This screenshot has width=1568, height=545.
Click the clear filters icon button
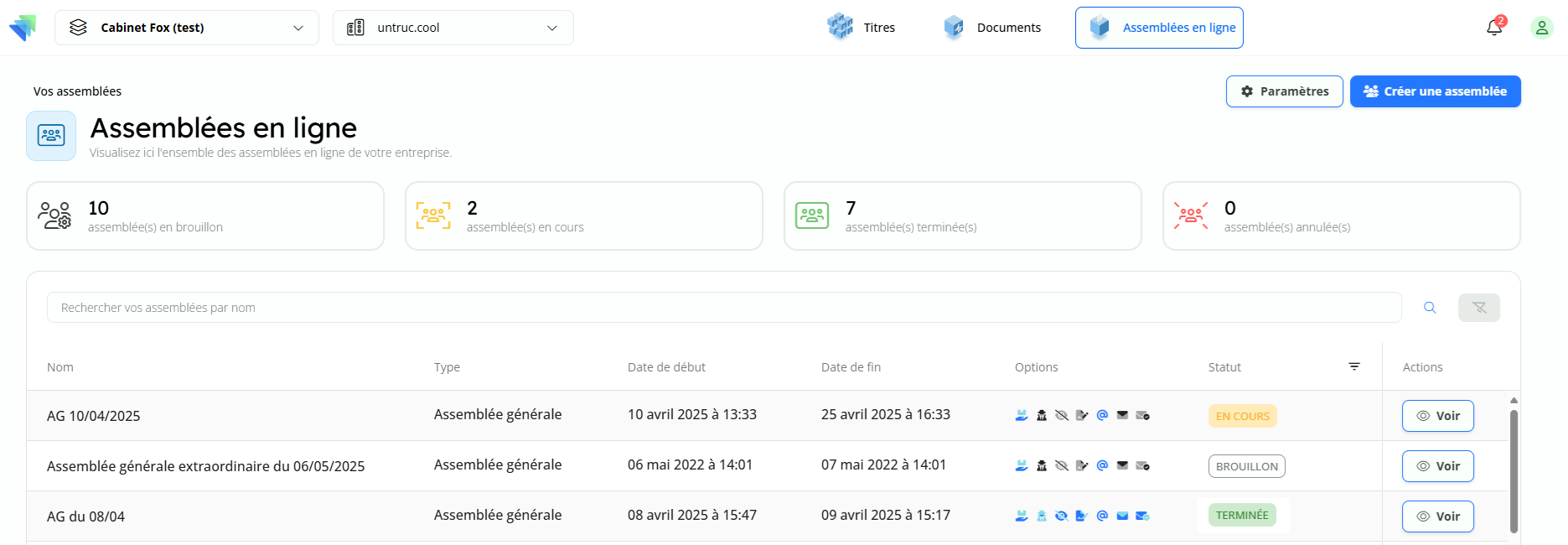click(1478, 308)
